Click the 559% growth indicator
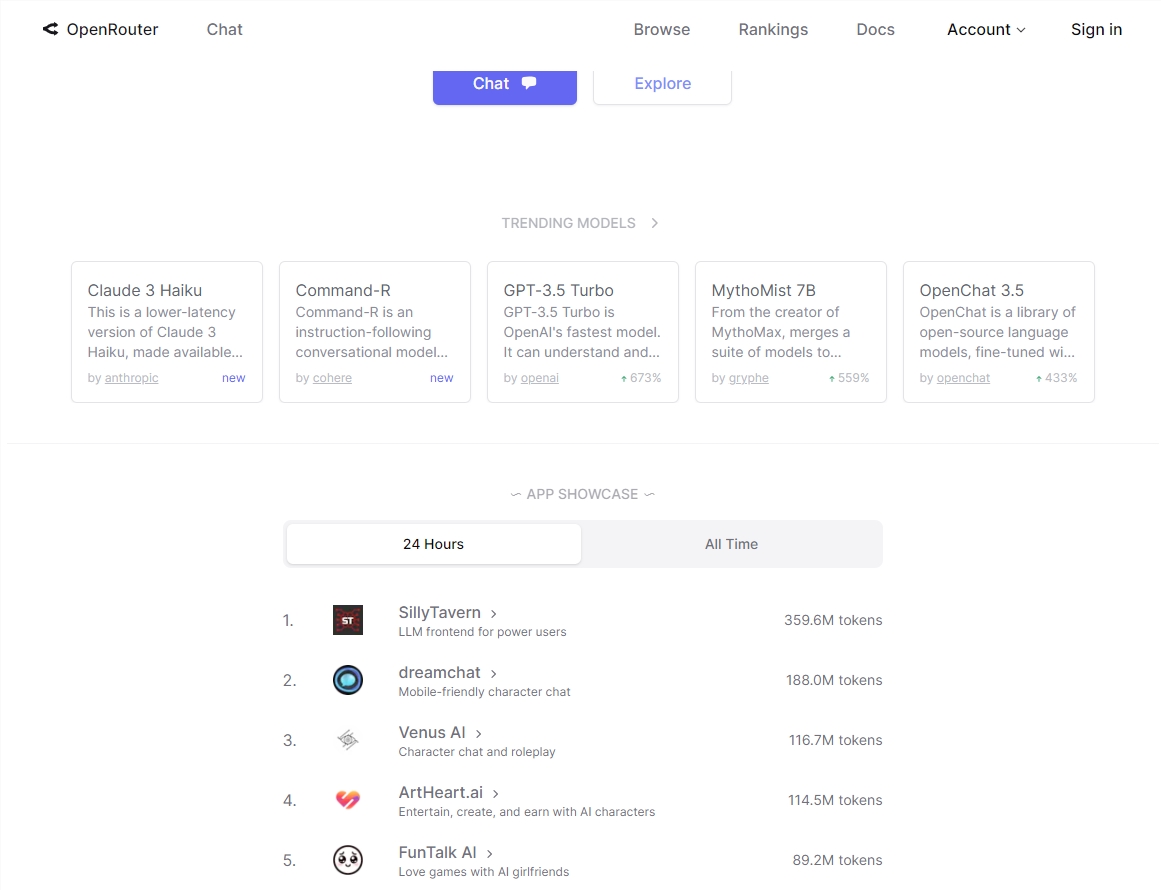Screen dimensions: 1161x890 click(x=849, y=378)
